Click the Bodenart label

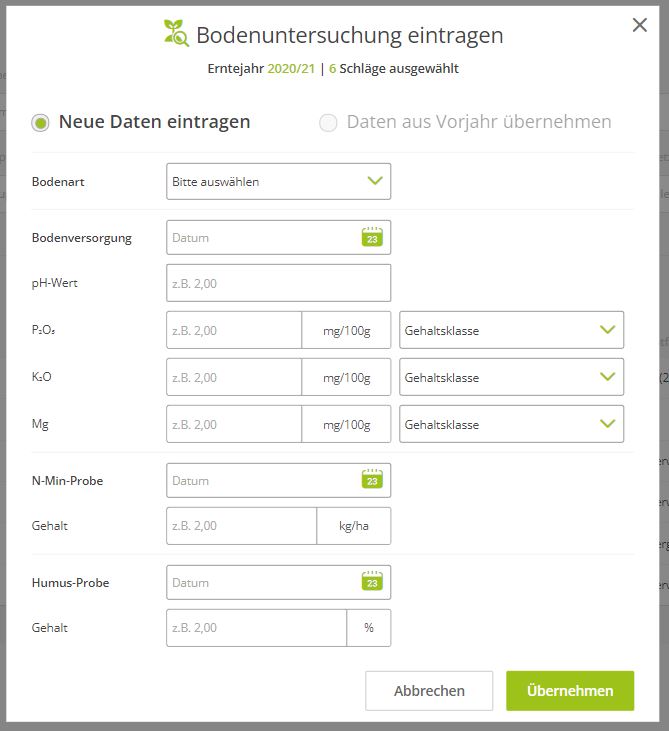58,181
